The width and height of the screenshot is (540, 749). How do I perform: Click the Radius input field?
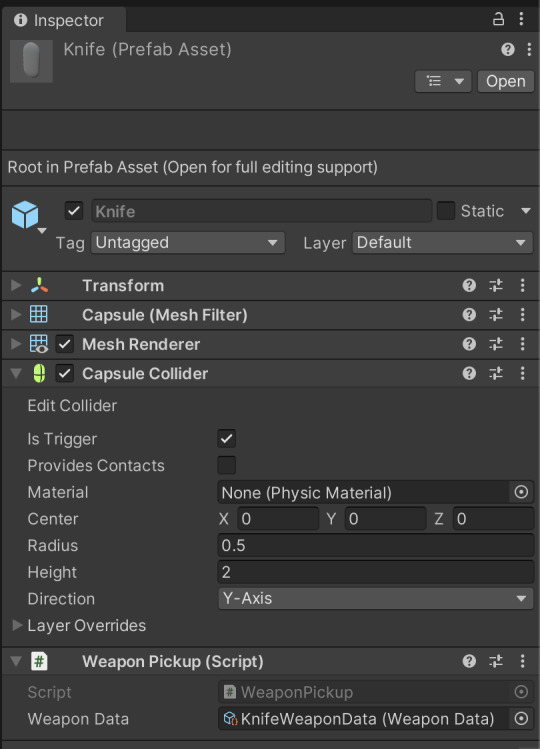(x=376, y=545)
